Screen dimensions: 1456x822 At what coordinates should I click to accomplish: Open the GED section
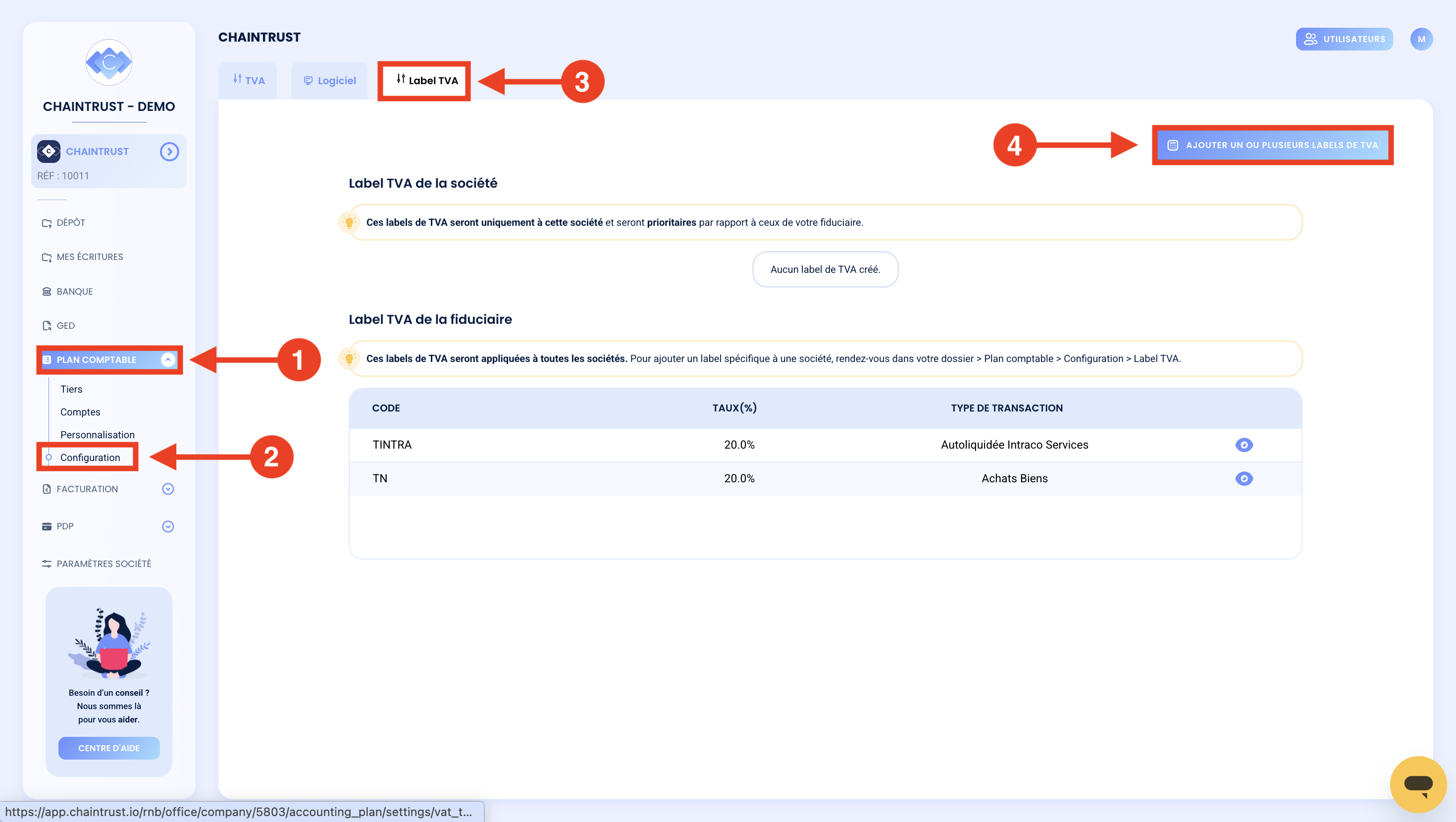point(65,326)
